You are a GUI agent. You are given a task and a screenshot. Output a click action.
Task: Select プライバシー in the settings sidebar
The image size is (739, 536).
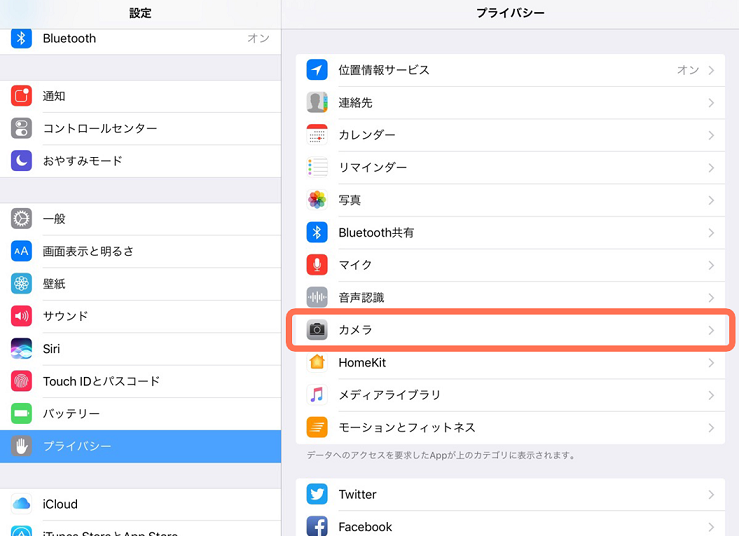(x=140, y=446)
